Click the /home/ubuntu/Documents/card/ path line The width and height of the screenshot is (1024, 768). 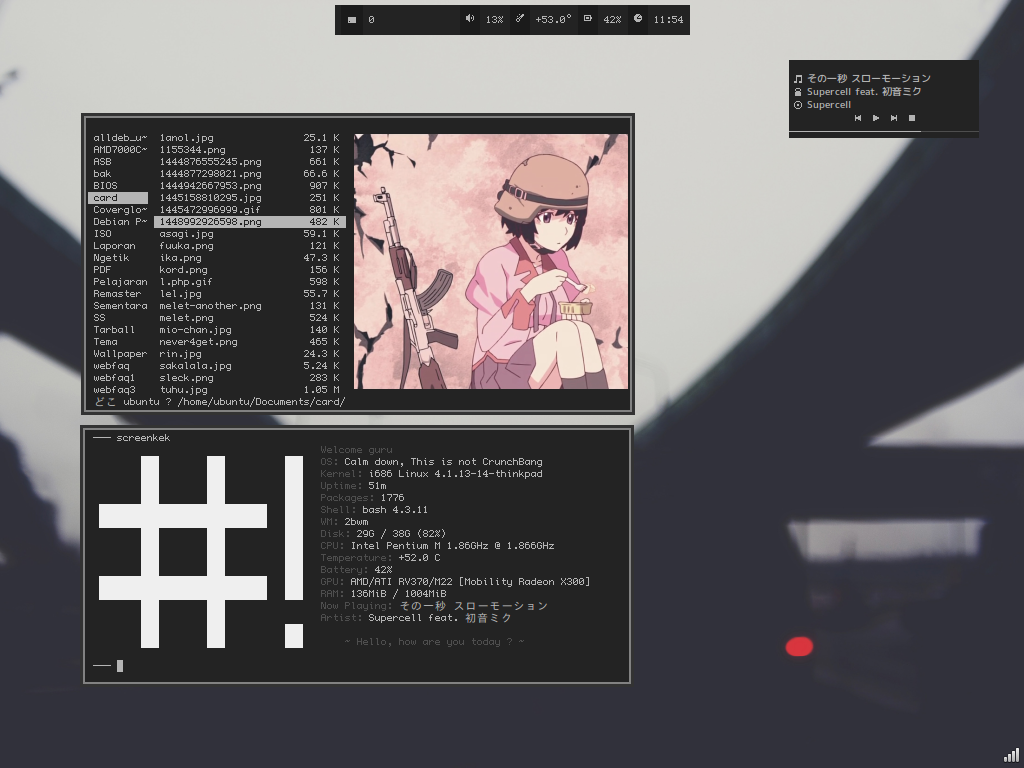(x=261, y=402)
